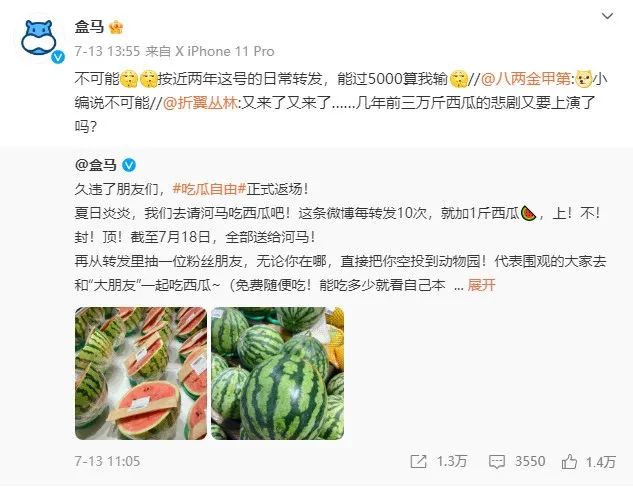Click verified badge next to @盒马 repost
633x490 pixels.
(x=129, y=165)
